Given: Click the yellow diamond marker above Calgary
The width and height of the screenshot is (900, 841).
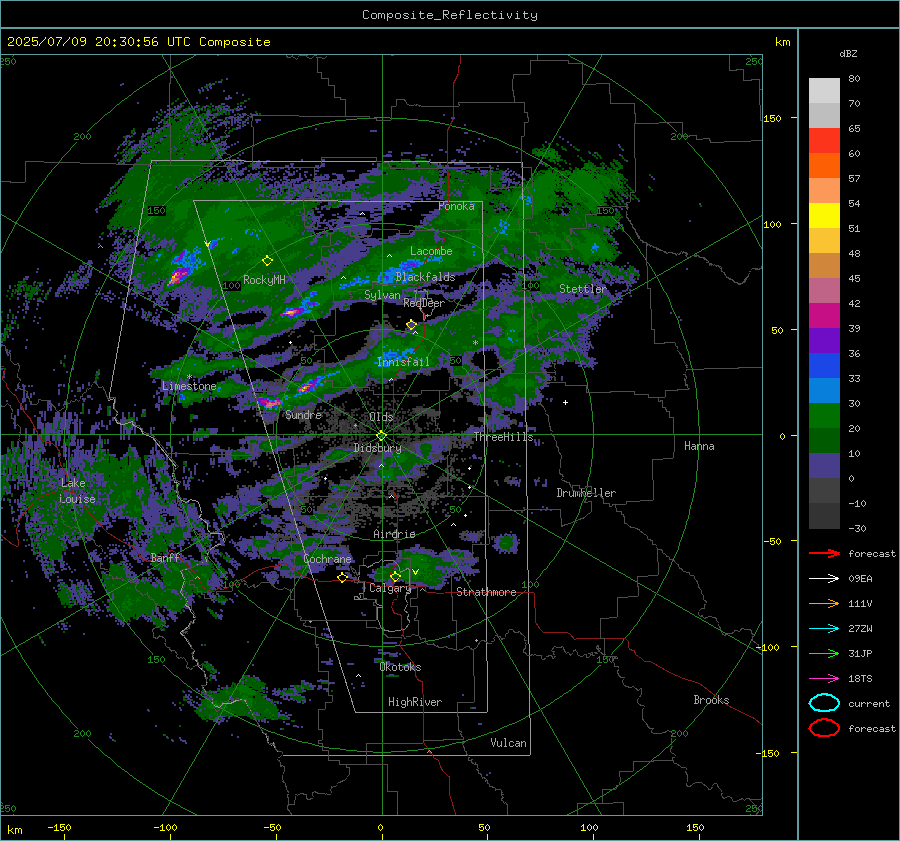Looking at the screenshot, I should 395,576.
